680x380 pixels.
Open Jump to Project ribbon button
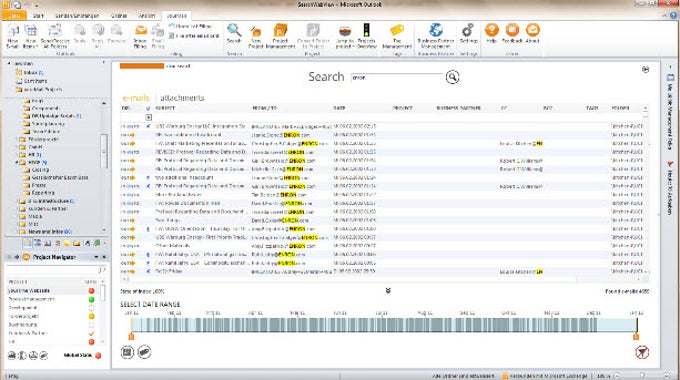(x=345, y=36)
